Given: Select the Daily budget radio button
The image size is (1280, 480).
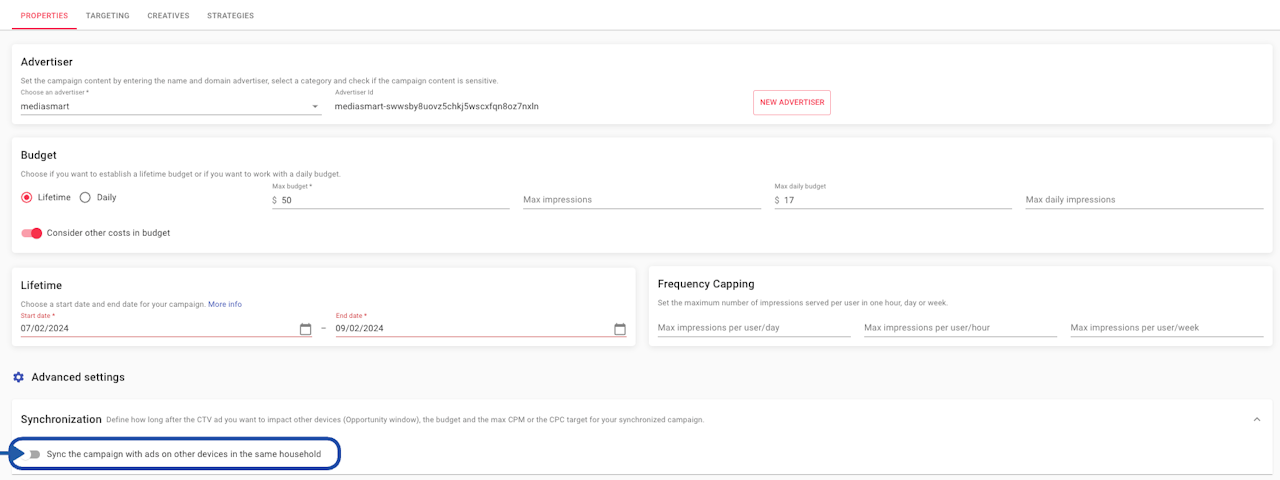Looking at the screenshot, I should [x=85, y=198].
